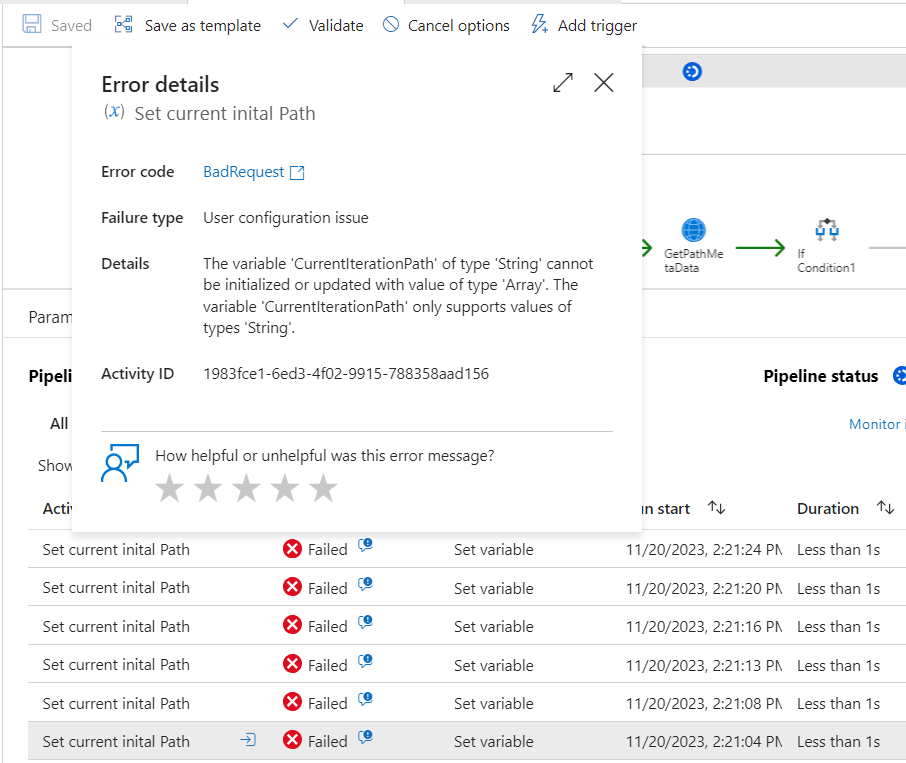This screenshot has height=763, width=906.
Task: Click the blue circular icon in gray header
Action: point(692,72)
